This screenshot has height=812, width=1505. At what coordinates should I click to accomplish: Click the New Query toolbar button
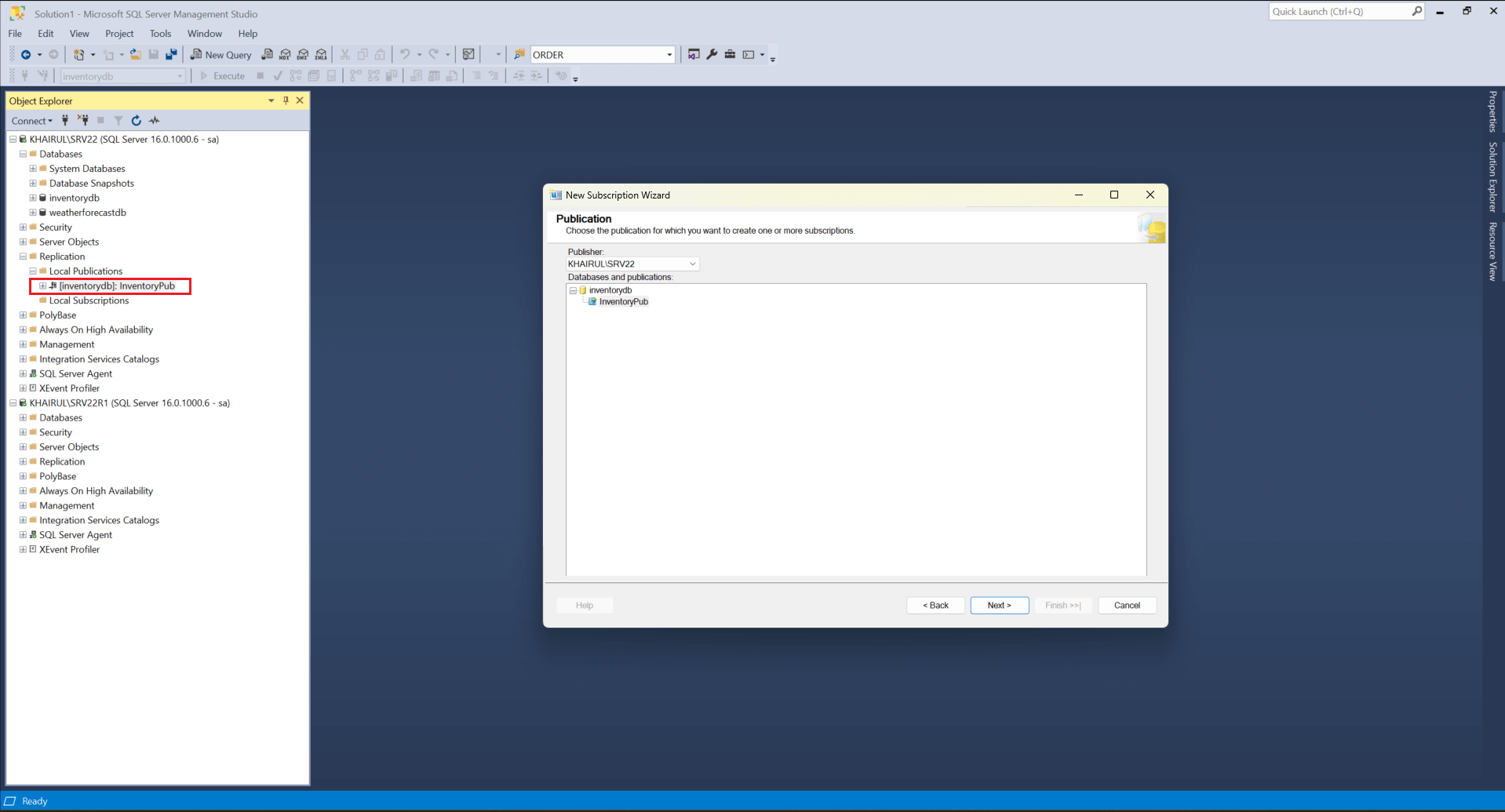click(x=220, y=55)
